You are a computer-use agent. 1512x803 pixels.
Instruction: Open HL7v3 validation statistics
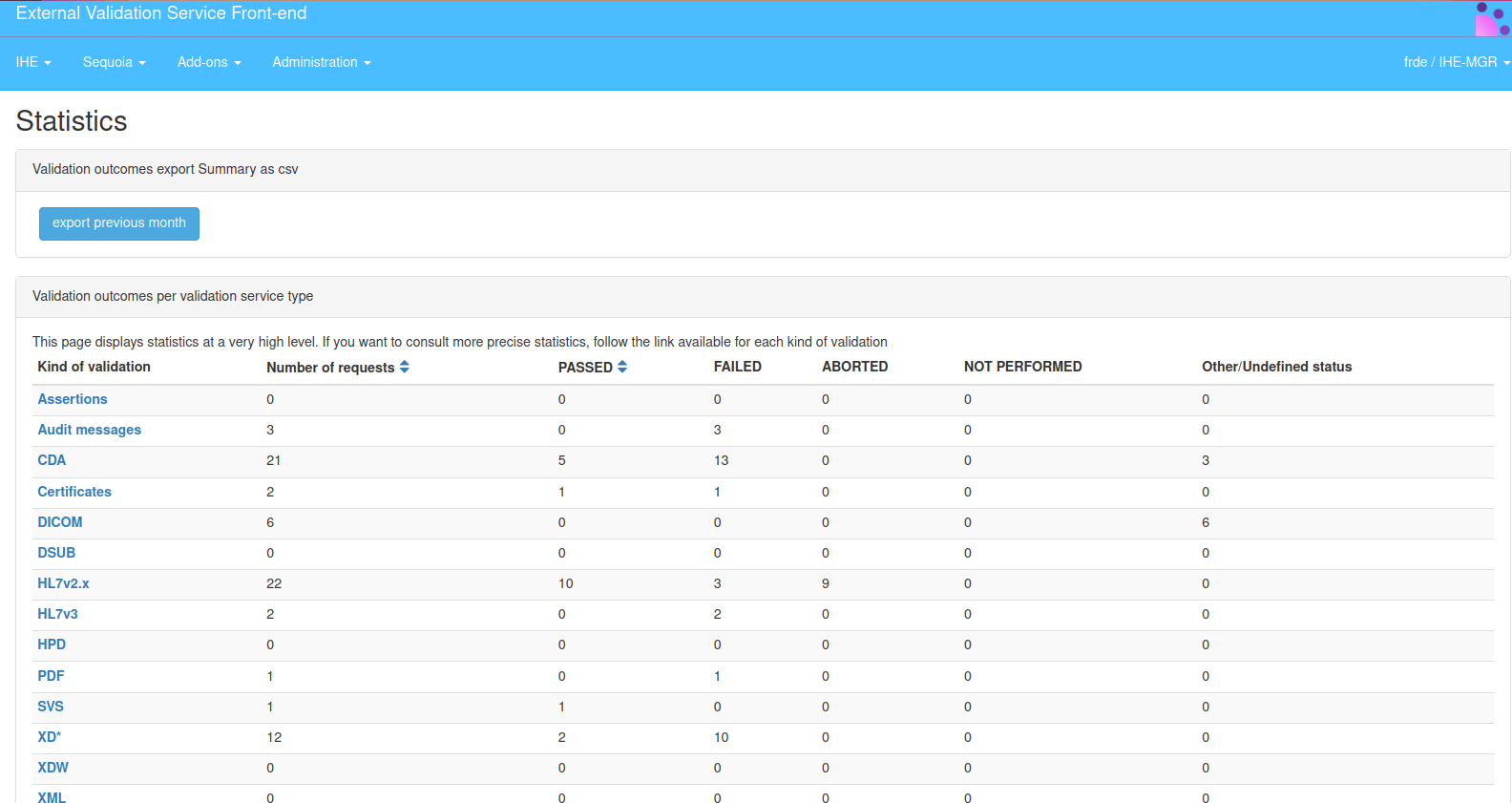tap(57, 614)
